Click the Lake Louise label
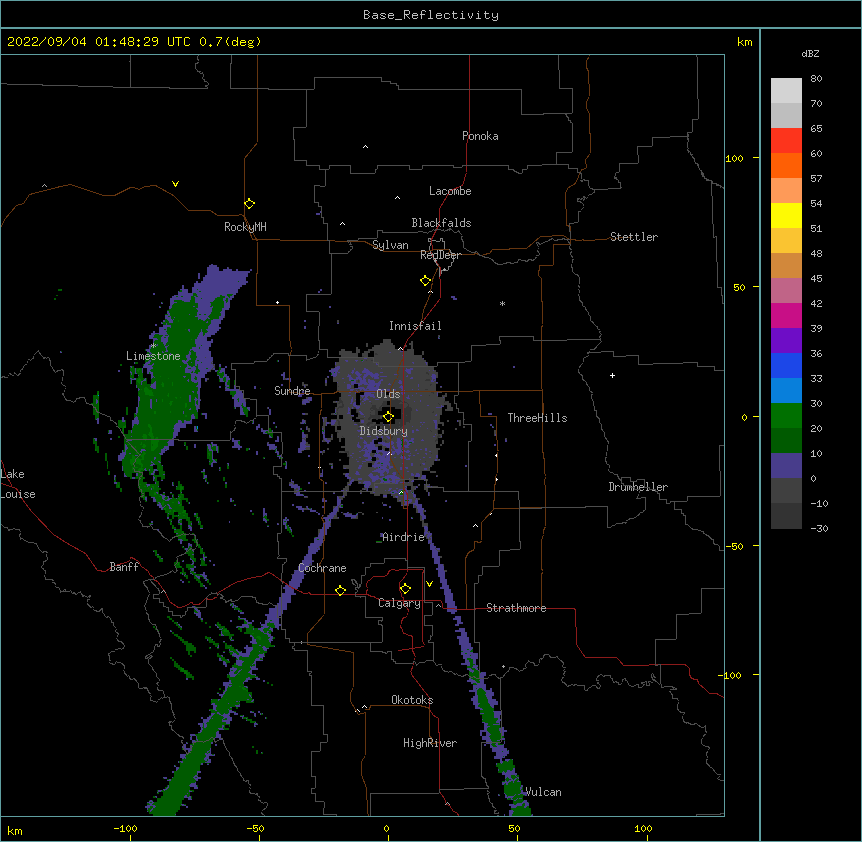This screenshot has height=842, width=862. coord(18,484)
